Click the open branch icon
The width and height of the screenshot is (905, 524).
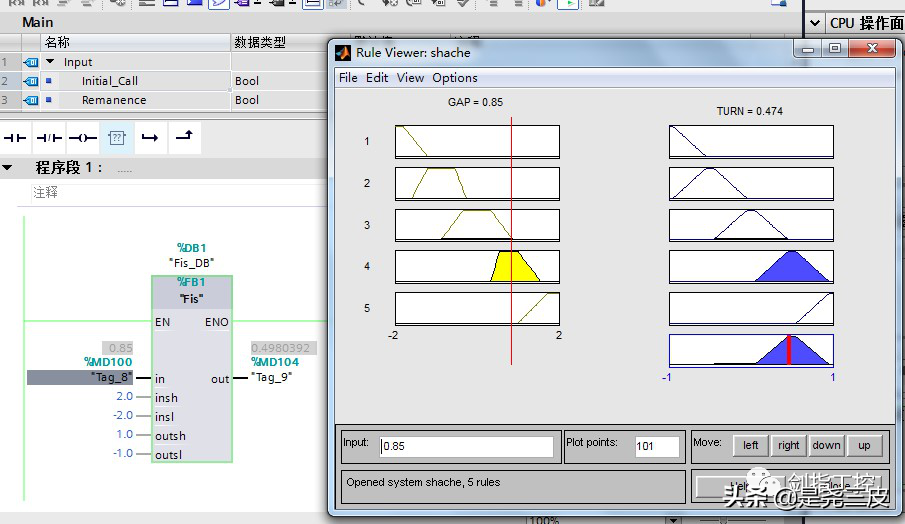coord(150,137)
